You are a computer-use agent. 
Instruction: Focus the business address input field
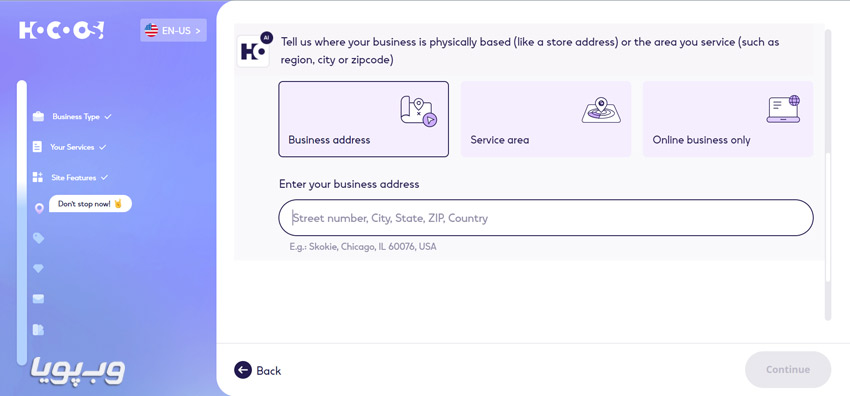point(546,218)
